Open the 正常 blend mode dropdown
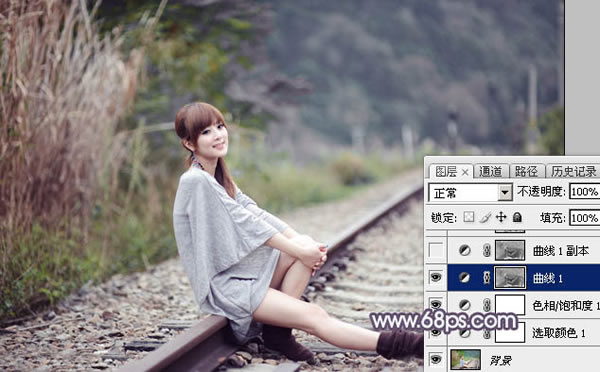This screenshot has width=600, height=372. 470,193
